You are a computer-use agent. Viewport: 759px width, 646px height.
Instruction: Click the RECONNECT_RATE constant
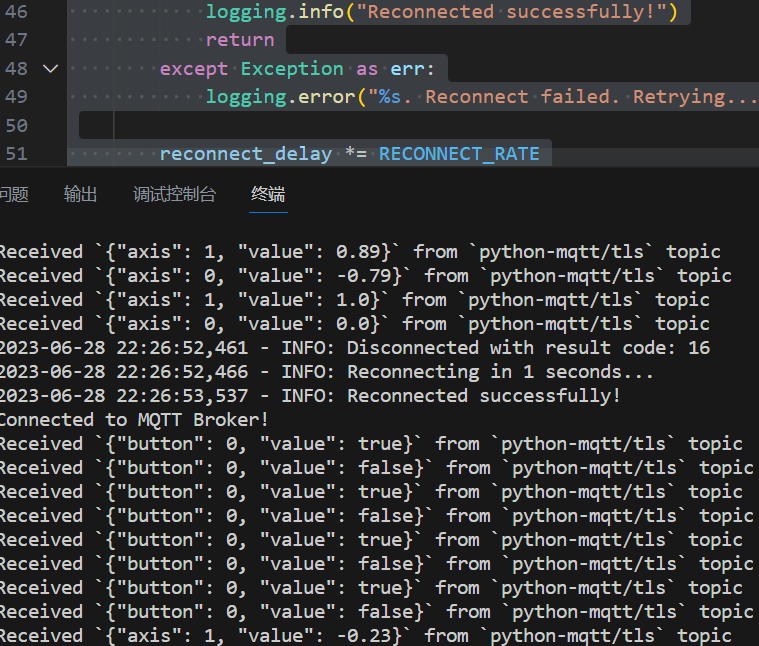point(459,154)
